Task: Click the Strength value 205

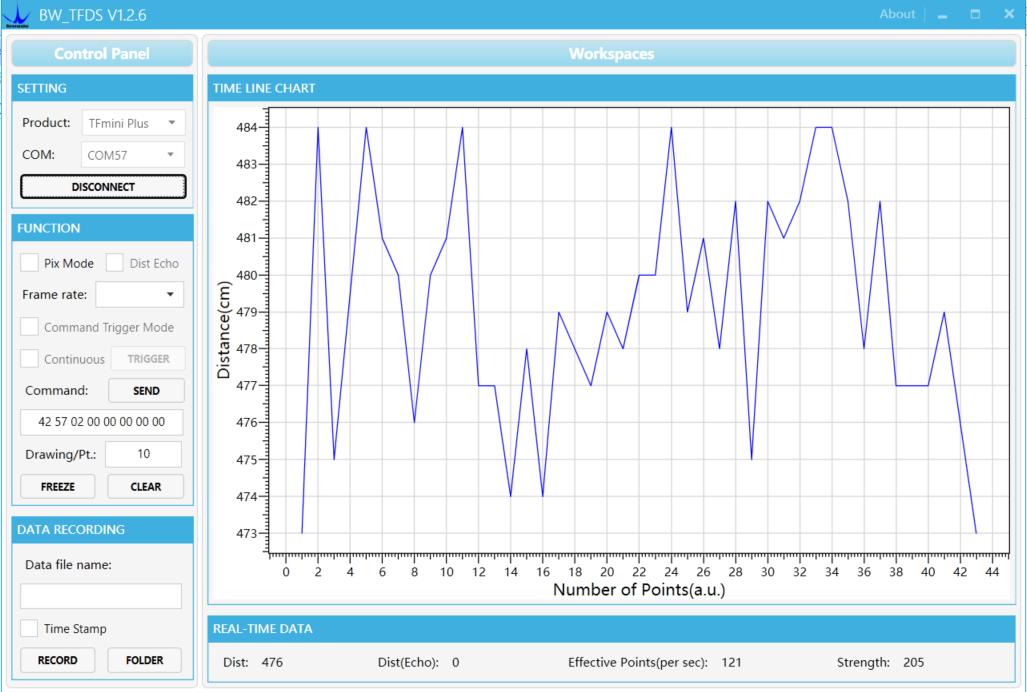Action: pyautogui.click(x=914, y=663)
